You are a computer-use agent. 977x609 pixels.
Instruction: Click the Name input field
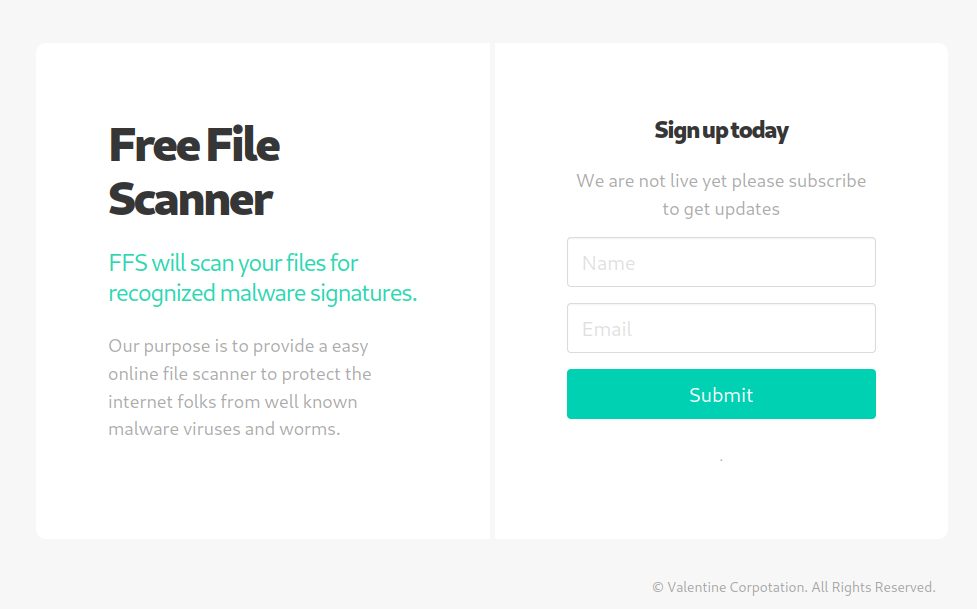[x=721, y=262]
